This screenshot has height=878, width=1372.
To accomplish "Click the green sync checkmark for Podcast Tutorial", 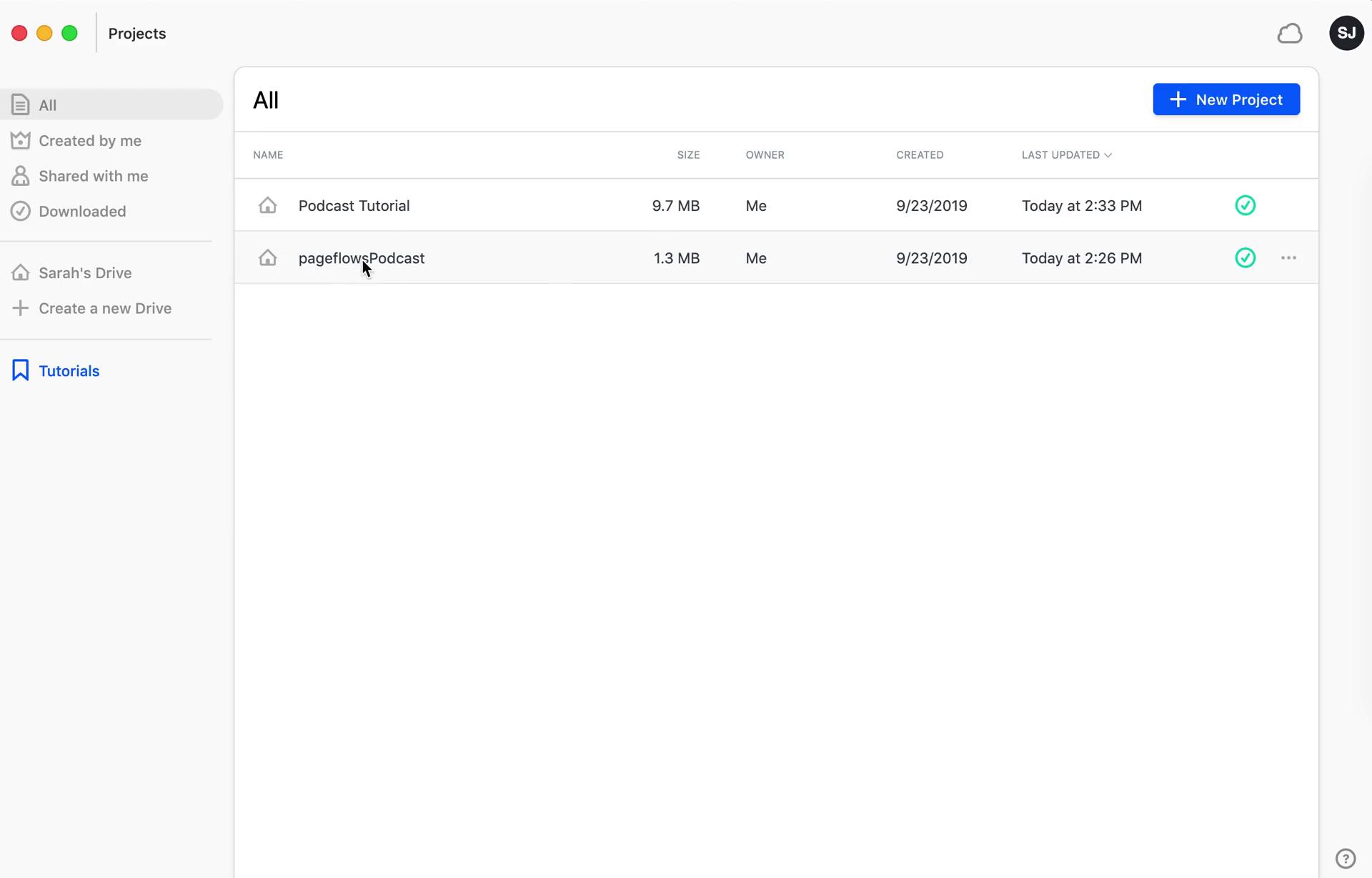I will 1245,205.
